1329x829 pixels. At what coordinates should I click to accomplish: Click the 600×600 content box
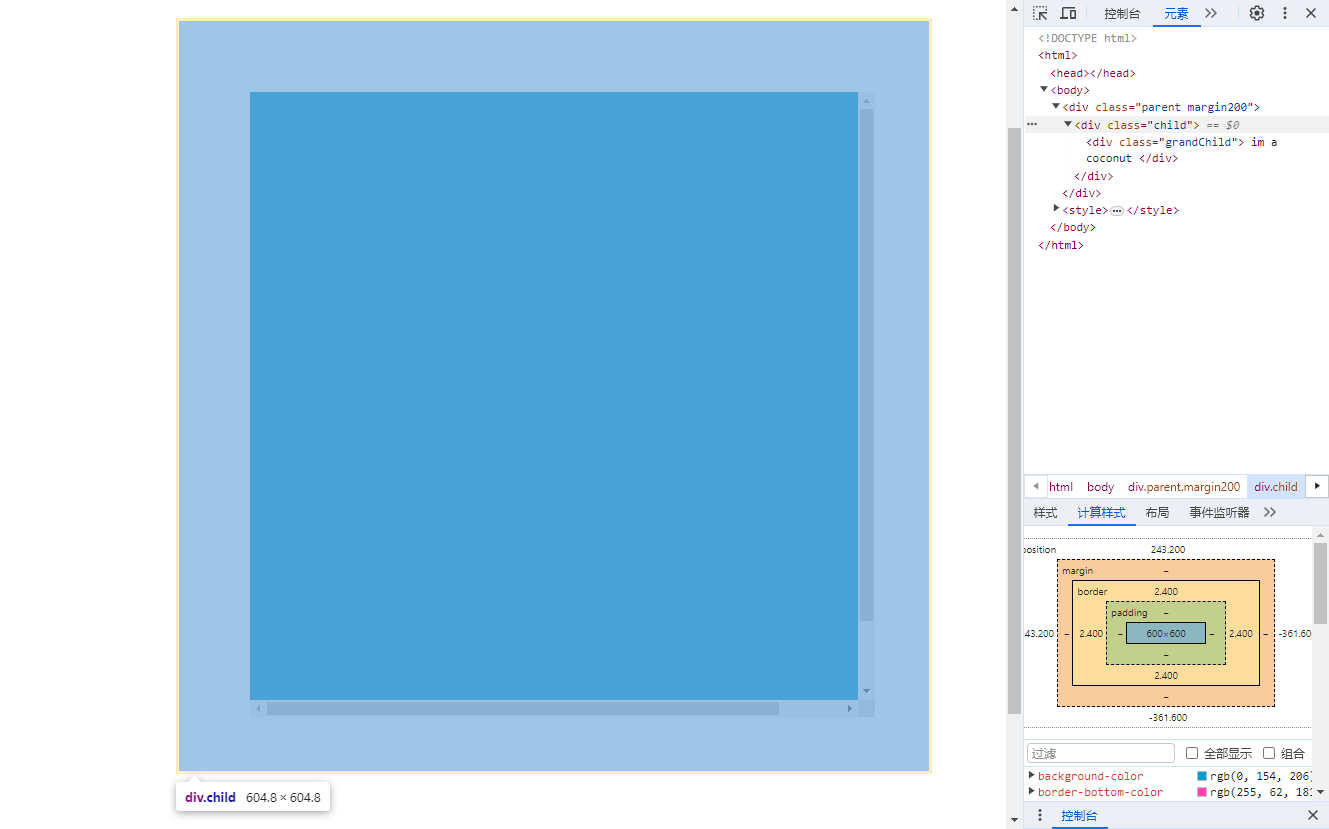[x=1166, y=633]
